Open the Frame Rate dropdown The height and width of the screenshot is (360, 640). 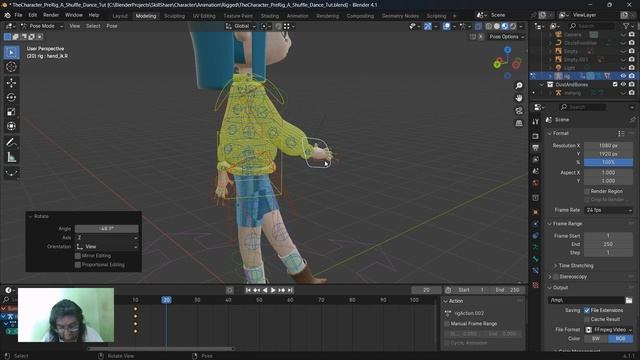tap(609, 210)
